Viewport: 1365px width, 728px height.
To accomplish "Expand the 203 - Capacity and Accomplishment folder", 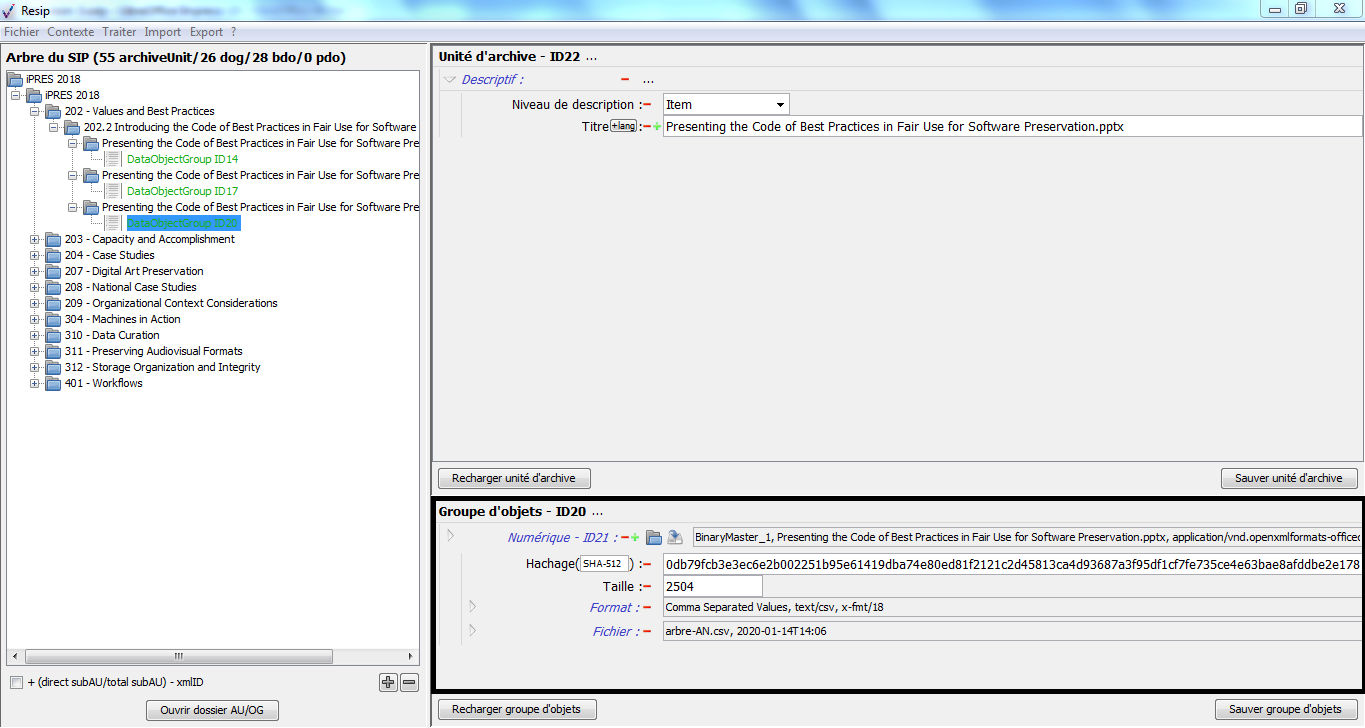I will [x=35, y=239].
